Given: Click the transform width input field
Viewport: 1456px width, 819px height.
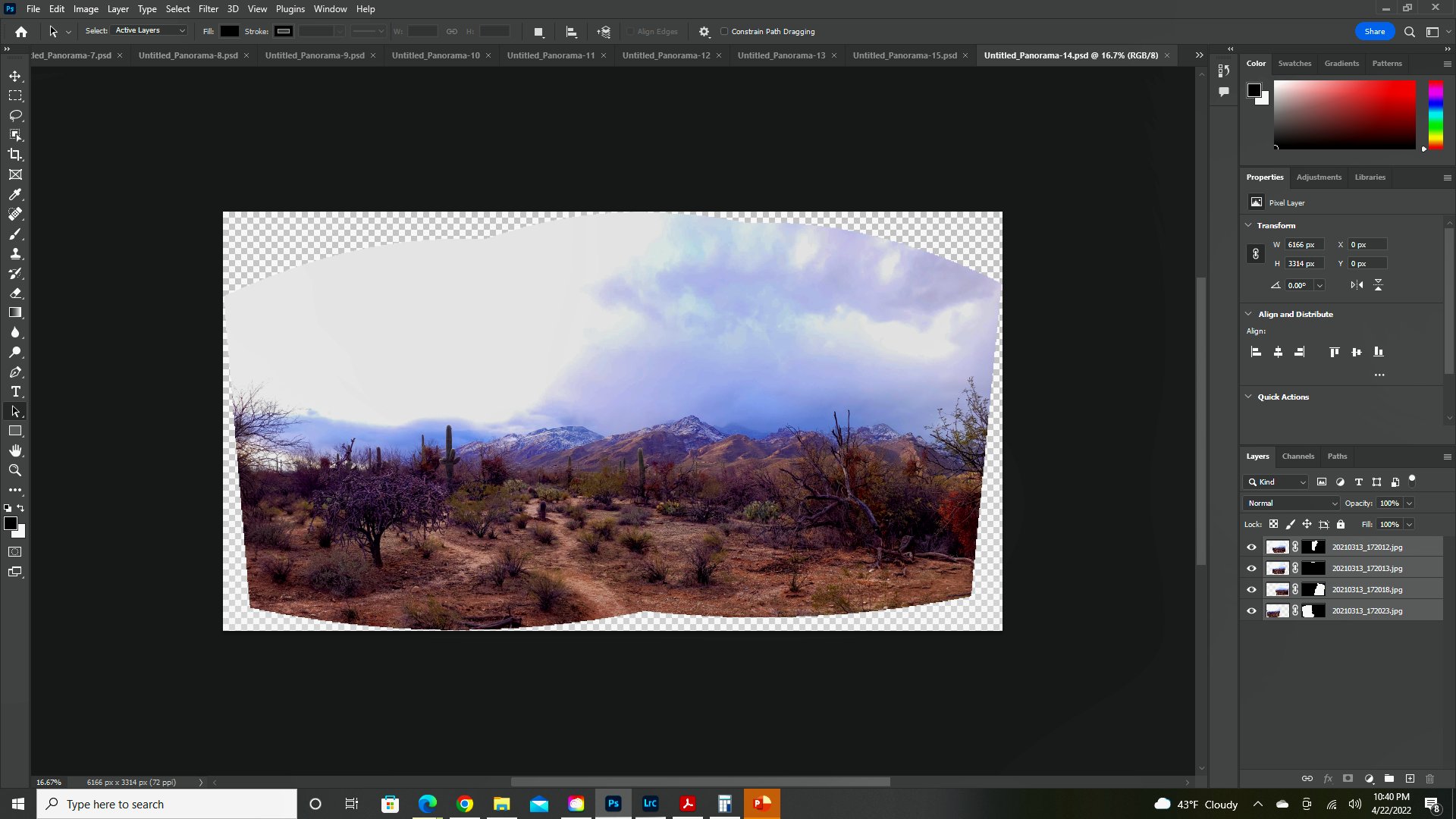Looking at the screenshot, I should click(1304, 245).
